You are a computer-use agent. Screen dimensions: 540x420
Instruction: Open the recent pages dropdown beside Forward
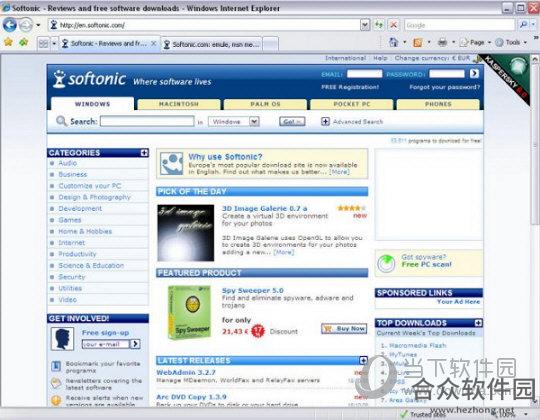point(38,25)
